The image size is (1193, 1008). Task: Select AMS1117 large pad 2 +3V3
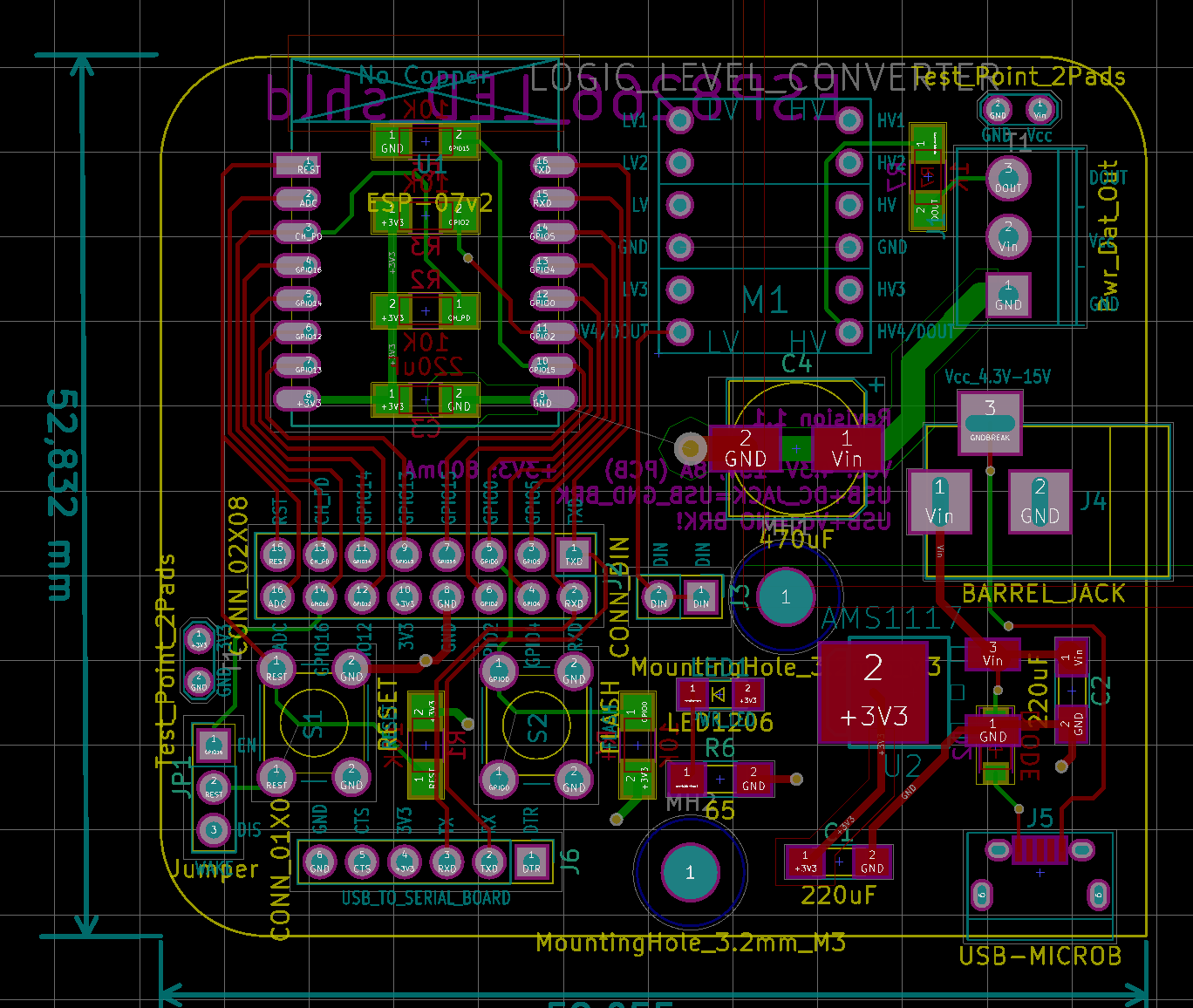pyautogui.click(x=874, y=692)
